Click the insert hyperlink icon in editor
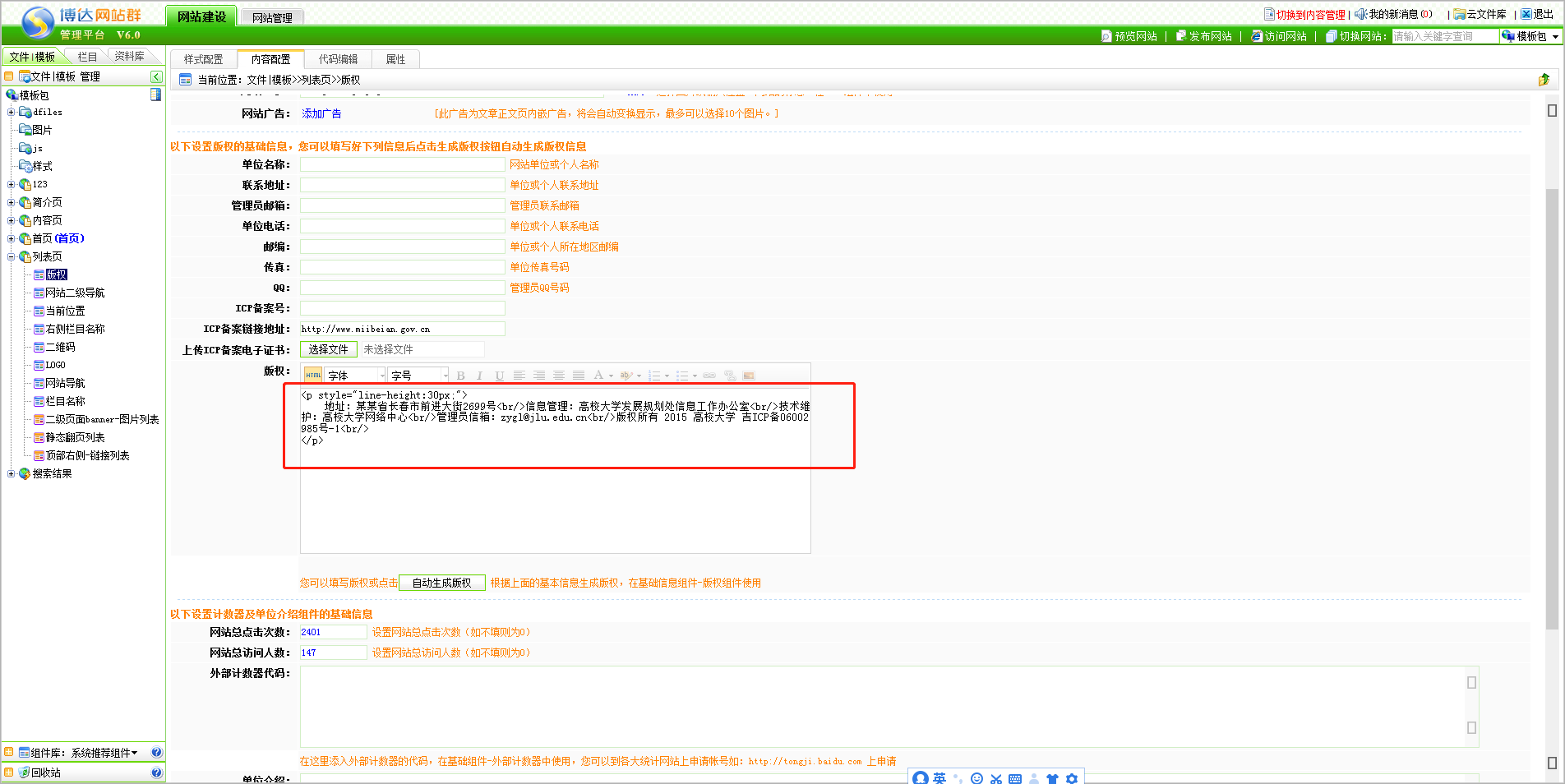 pos(709,376)
